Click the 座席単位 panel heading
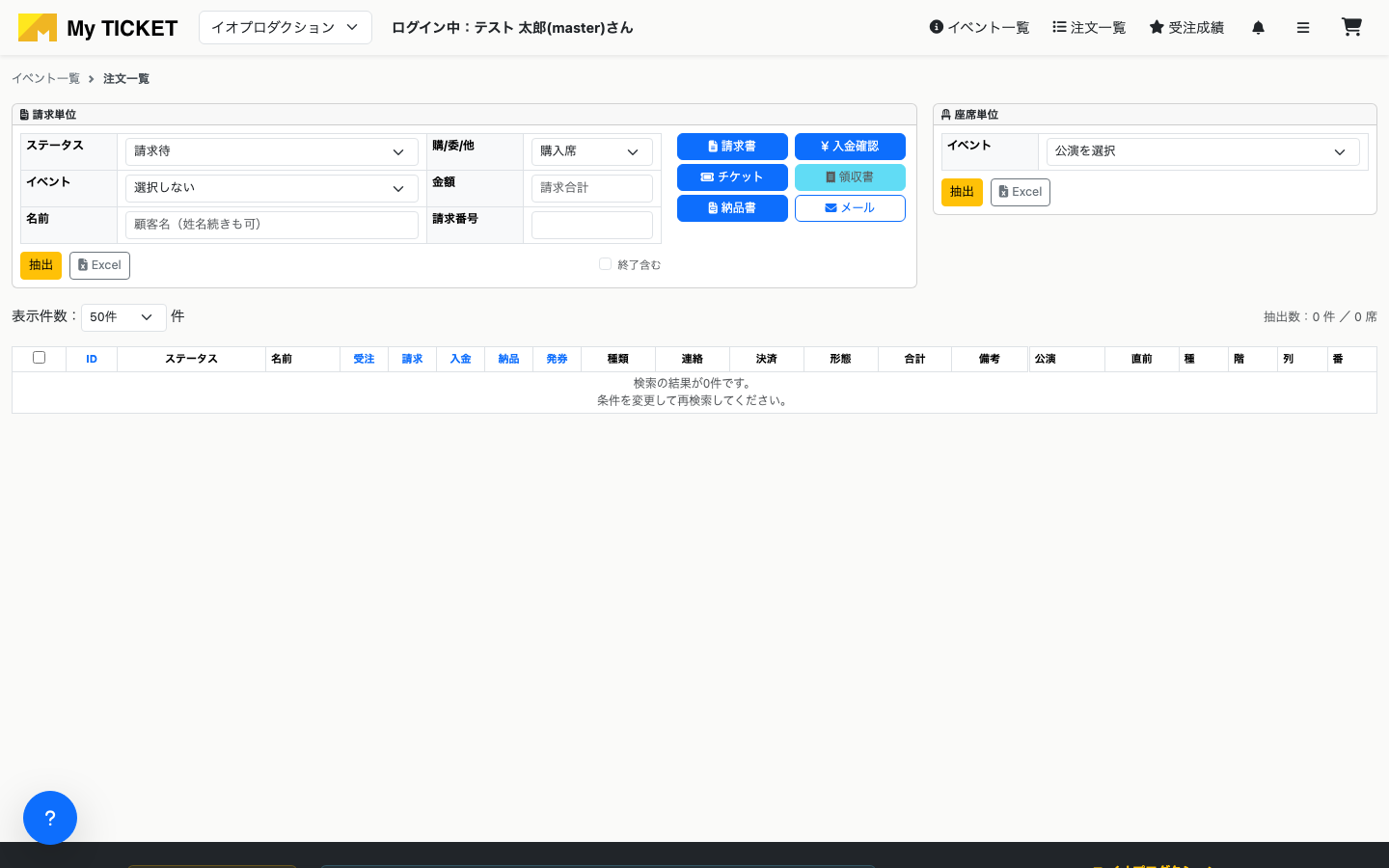 click(x=969, y=115)
